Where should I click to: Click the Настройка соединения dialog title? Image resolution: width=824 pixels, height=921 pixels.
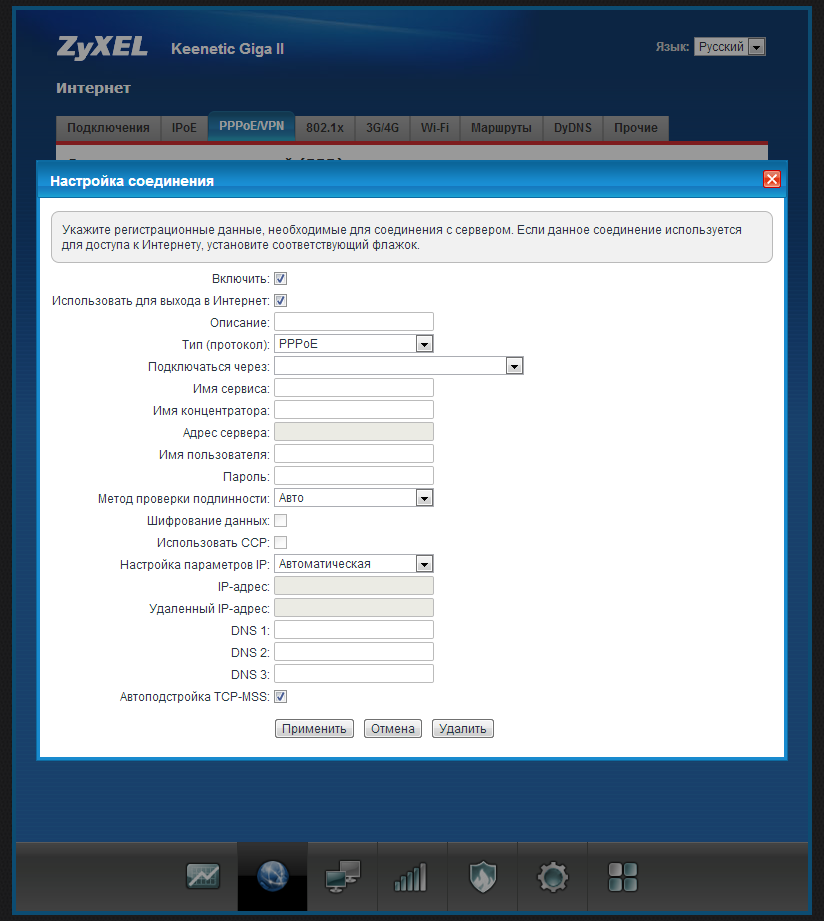coord(132,181)
